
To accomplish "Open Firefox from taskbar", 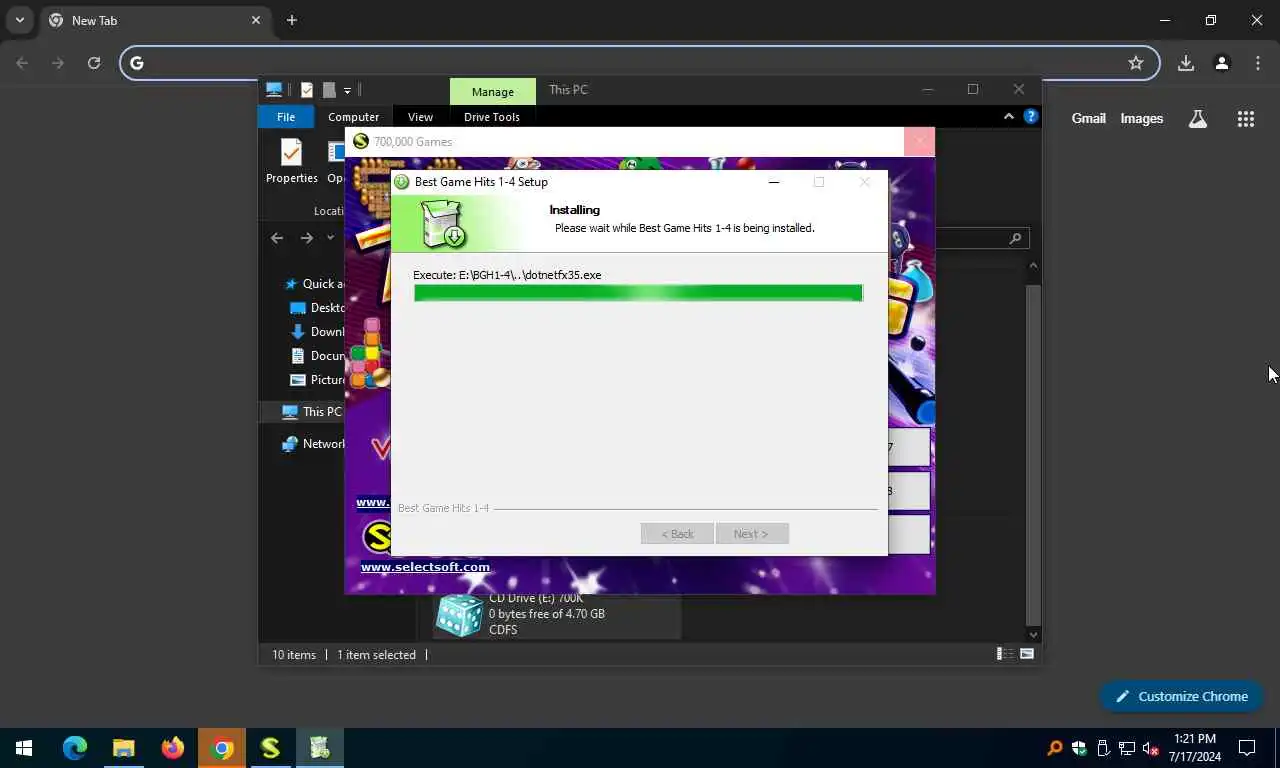I will click(173, 748).
